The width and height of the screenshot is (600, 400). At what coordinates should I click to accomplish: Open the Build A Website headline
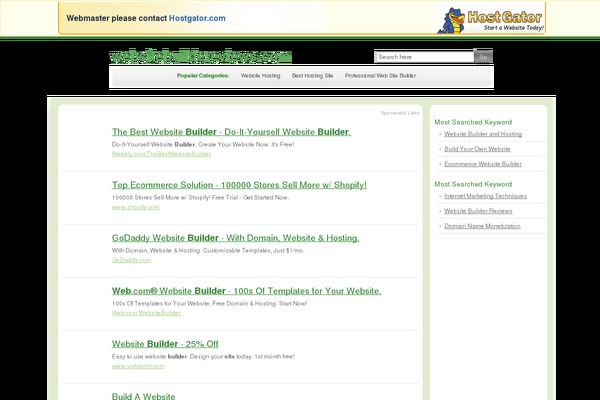143,396
